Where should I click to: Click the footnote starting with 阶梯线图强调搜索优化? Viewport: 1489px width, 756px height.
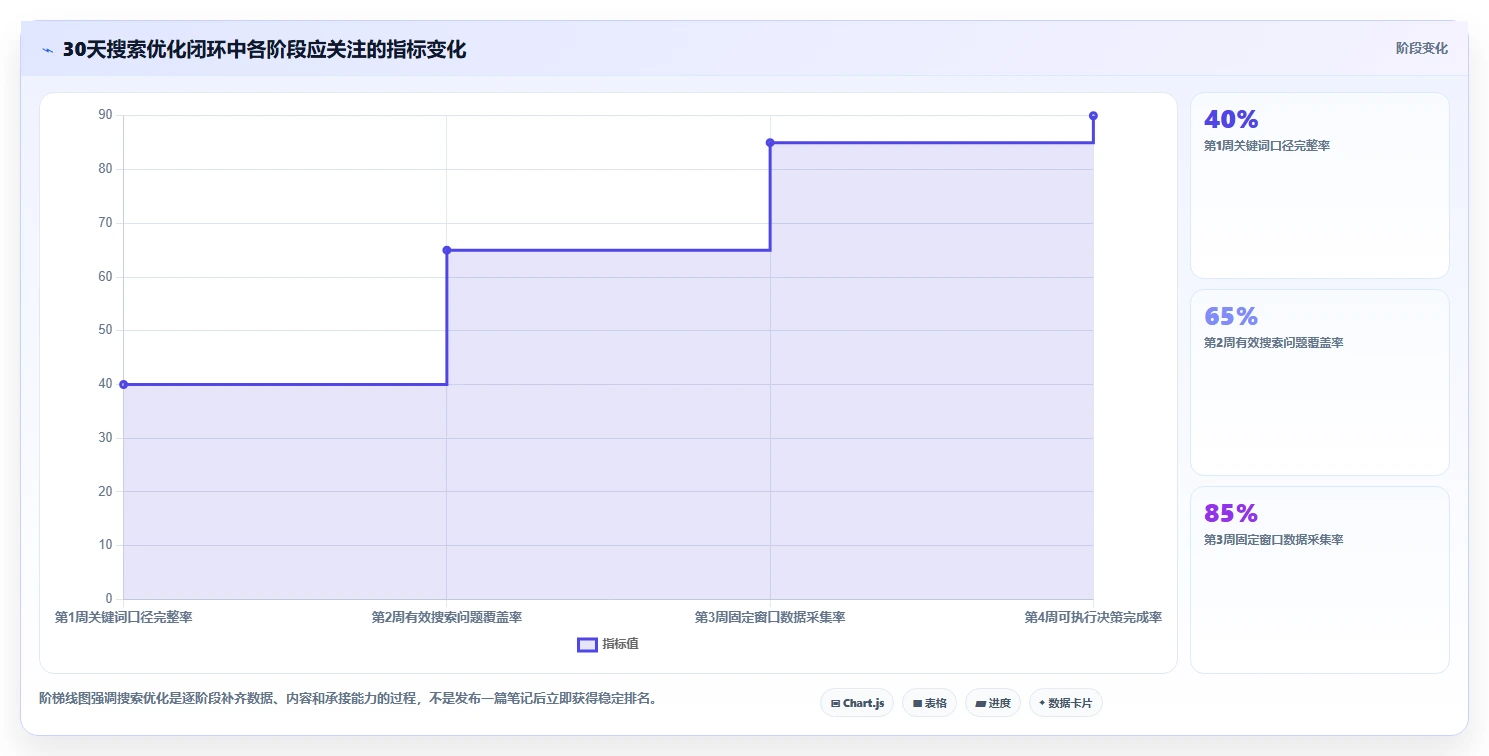[350, 698]
